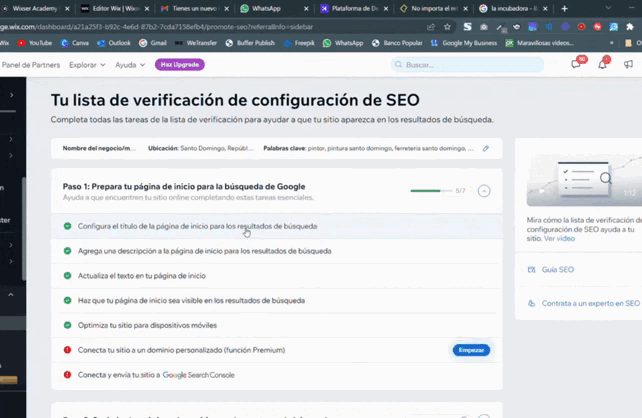642x418 pixels.
Task: Open the Gmail bookmark
Action: [x=153, y=43]
